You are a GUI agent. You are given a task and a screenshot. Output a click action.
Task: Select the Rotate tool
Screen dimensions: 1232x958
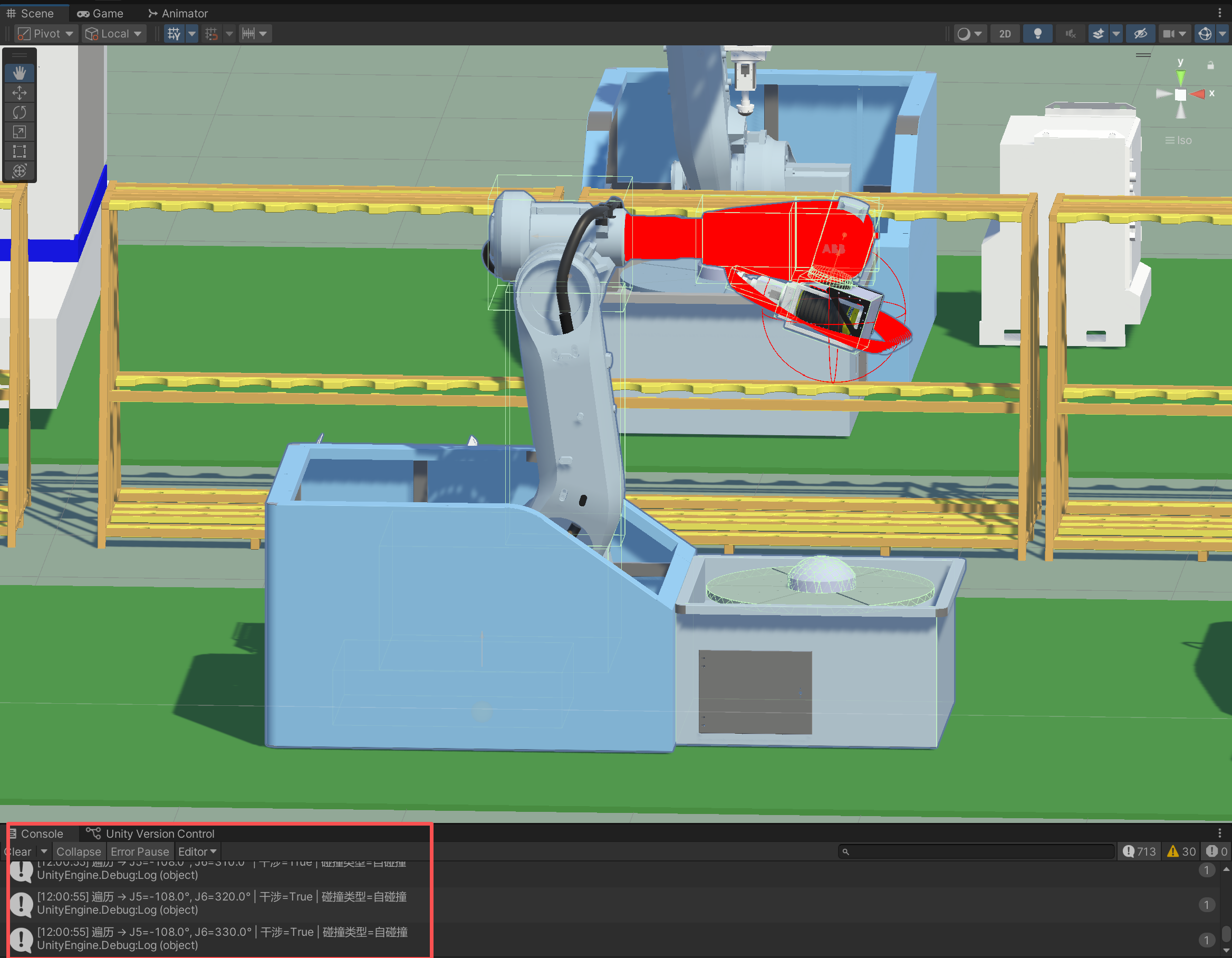(19, 112)
